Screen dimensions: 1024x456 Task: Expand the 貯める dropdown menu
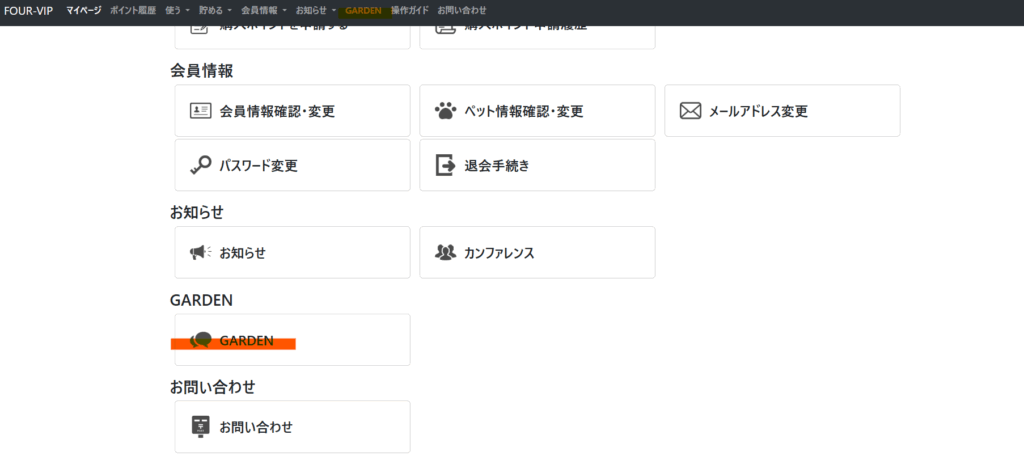tap(215, 10)
